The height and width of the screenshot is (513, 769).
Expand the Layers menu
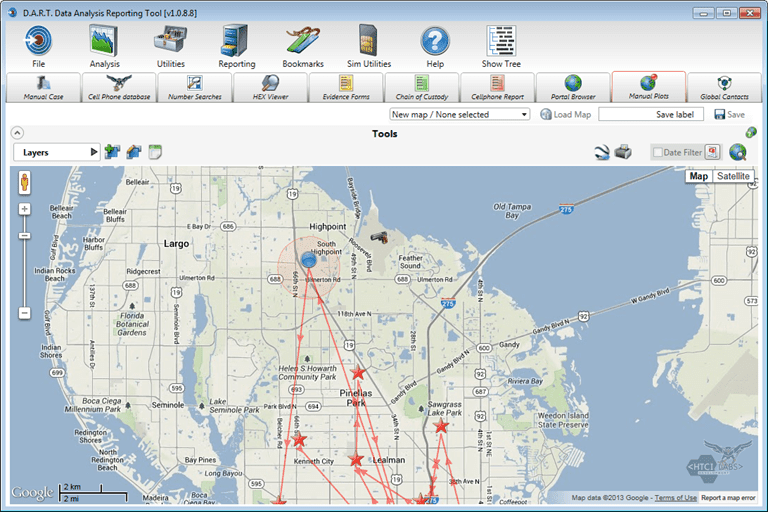point(56,153)
